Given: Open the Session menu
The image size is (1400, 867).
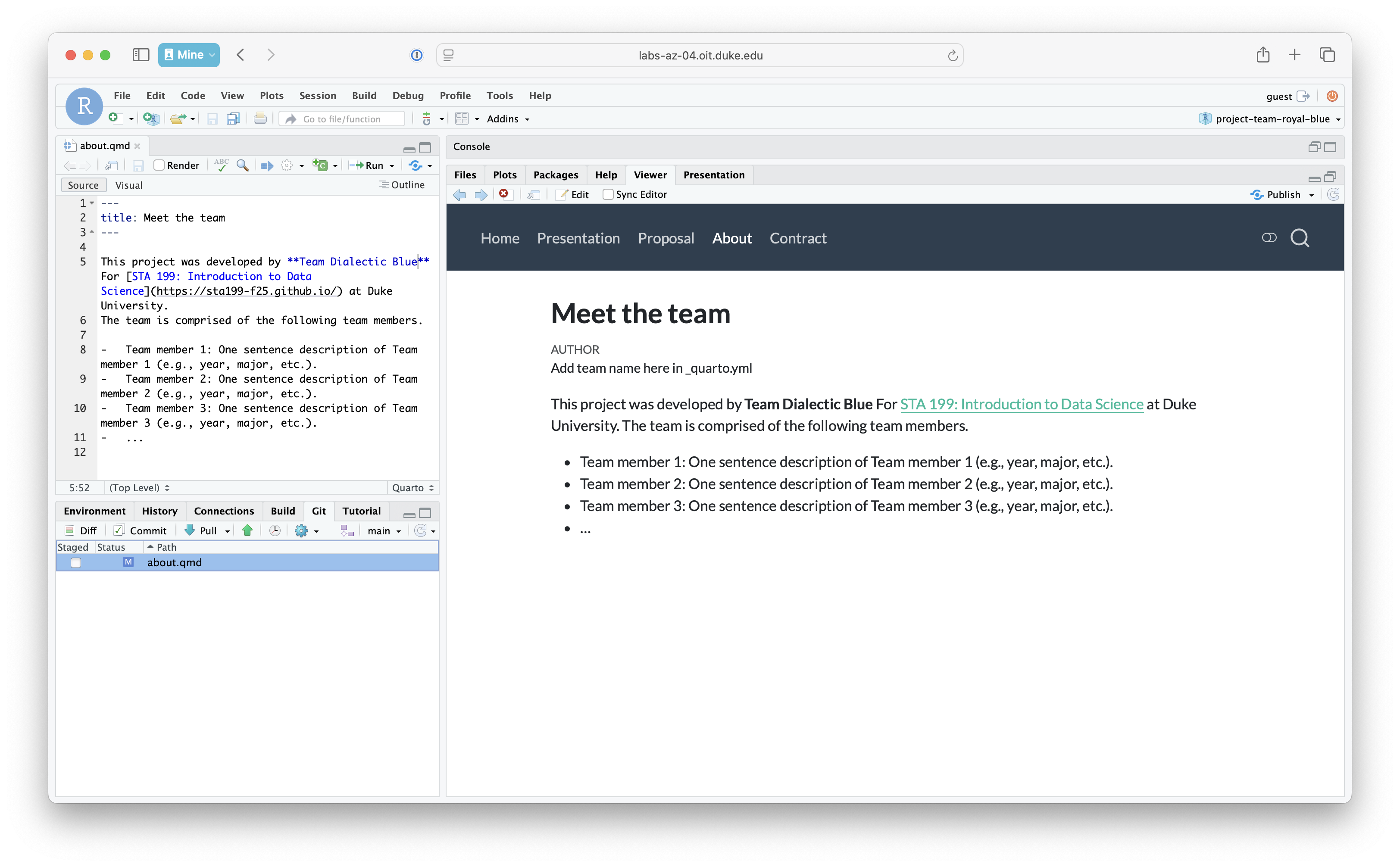Looking at the screenshot, I should tap(317, 96).
